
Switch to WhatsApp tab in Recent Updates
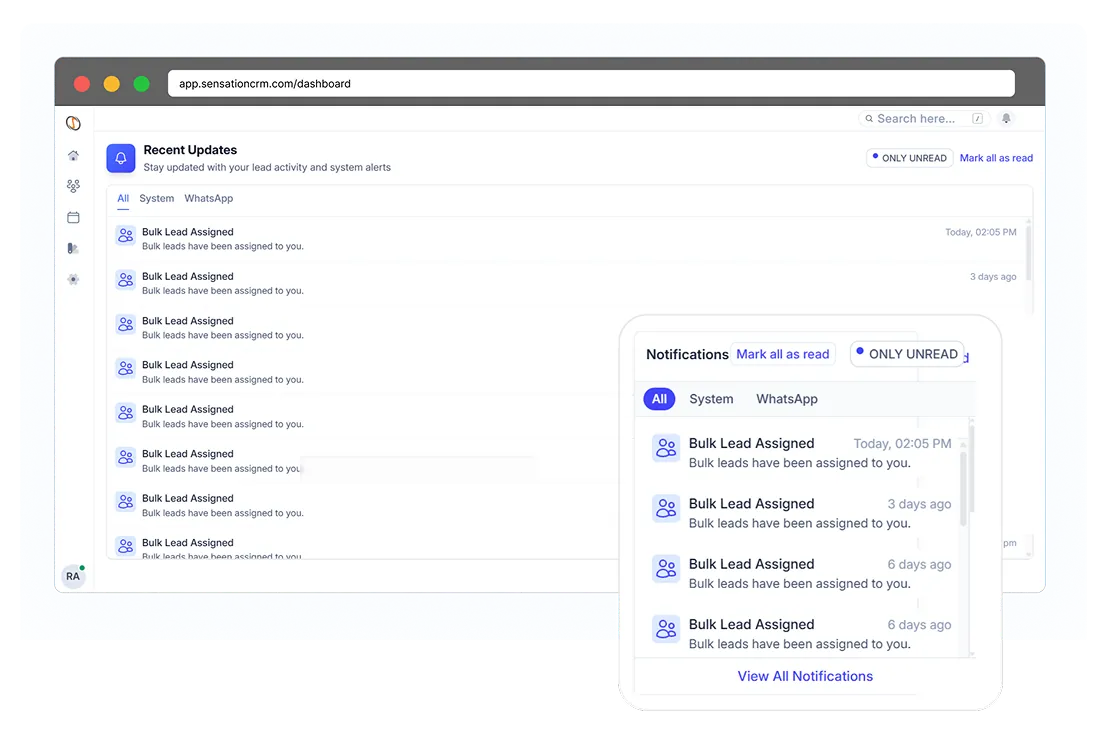pyautogui.click(x=208, y=198)
